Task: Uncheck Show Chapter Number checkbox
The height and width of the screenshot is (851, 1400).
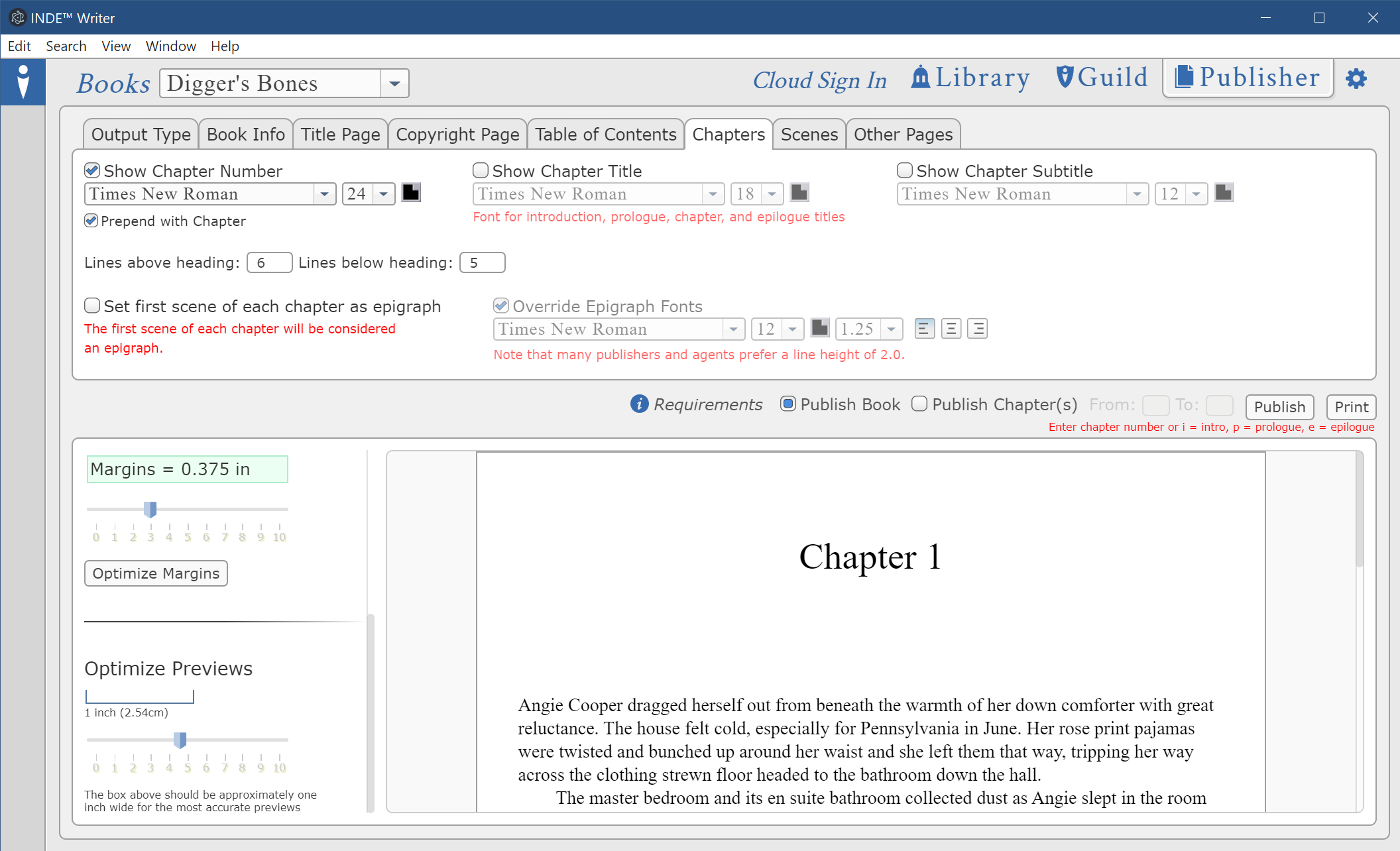Action: coord(93,171)
